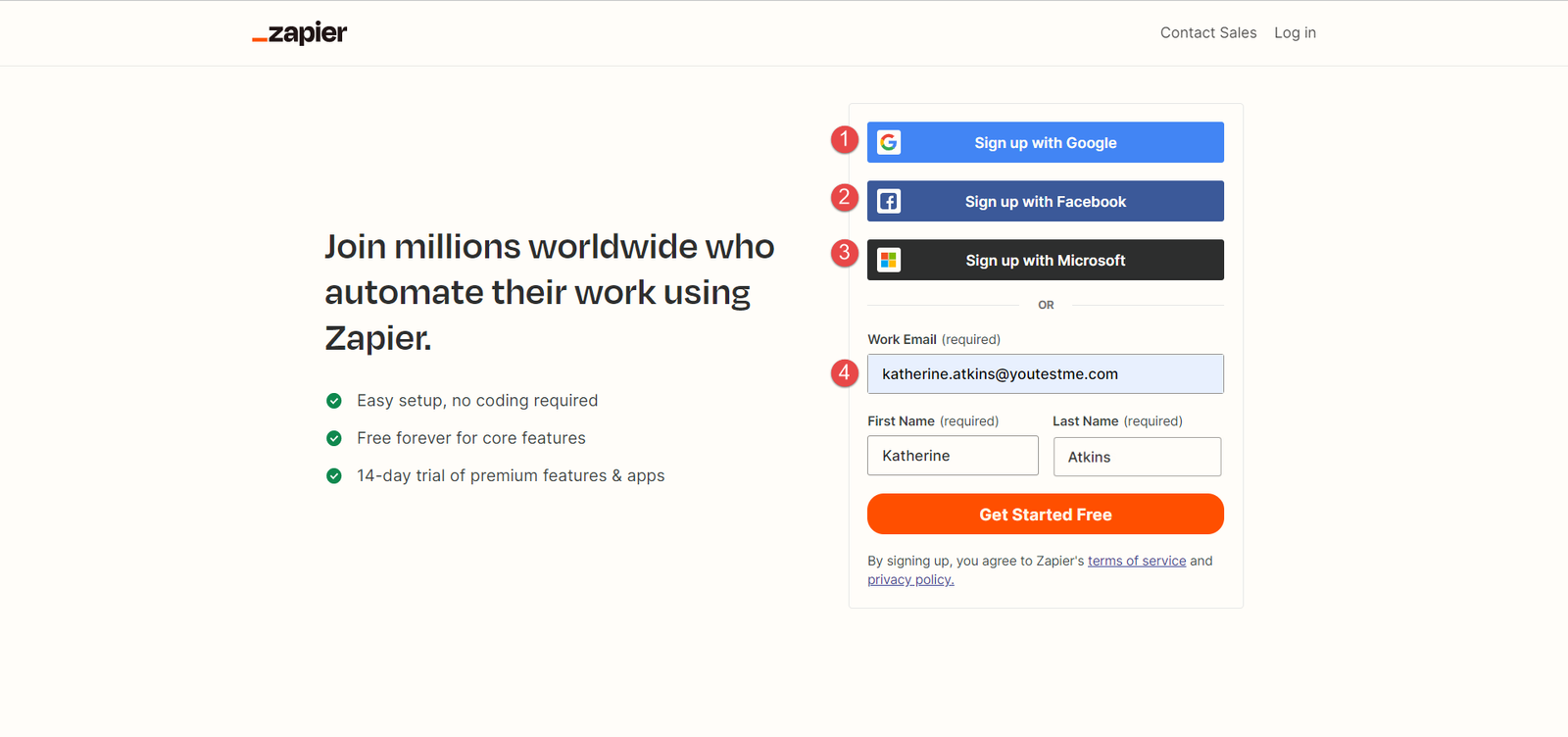Focus the Work Email field
This screenshot has width=1568, height=737.
coord(1046,373)
